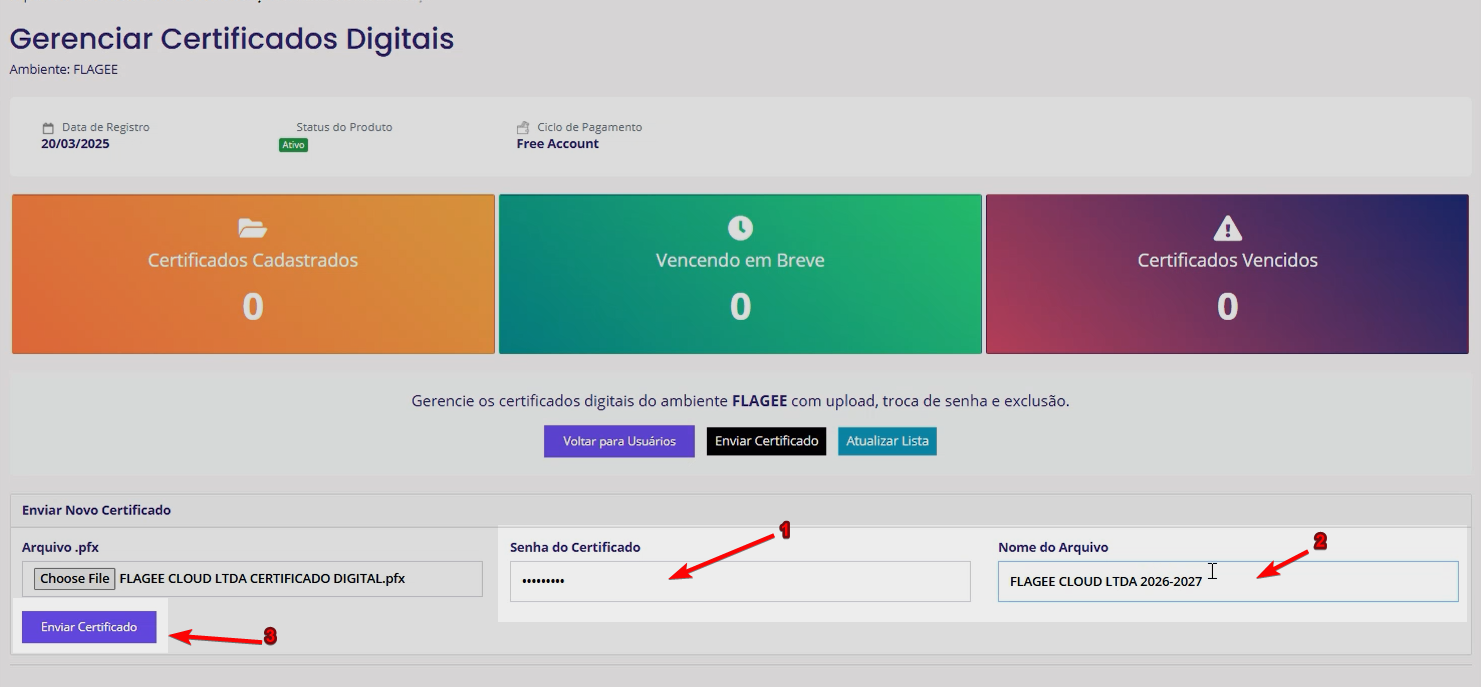Refresh with the Atualizar Lista button
The width and height of the screenshot is (1481, 687).
887,441
